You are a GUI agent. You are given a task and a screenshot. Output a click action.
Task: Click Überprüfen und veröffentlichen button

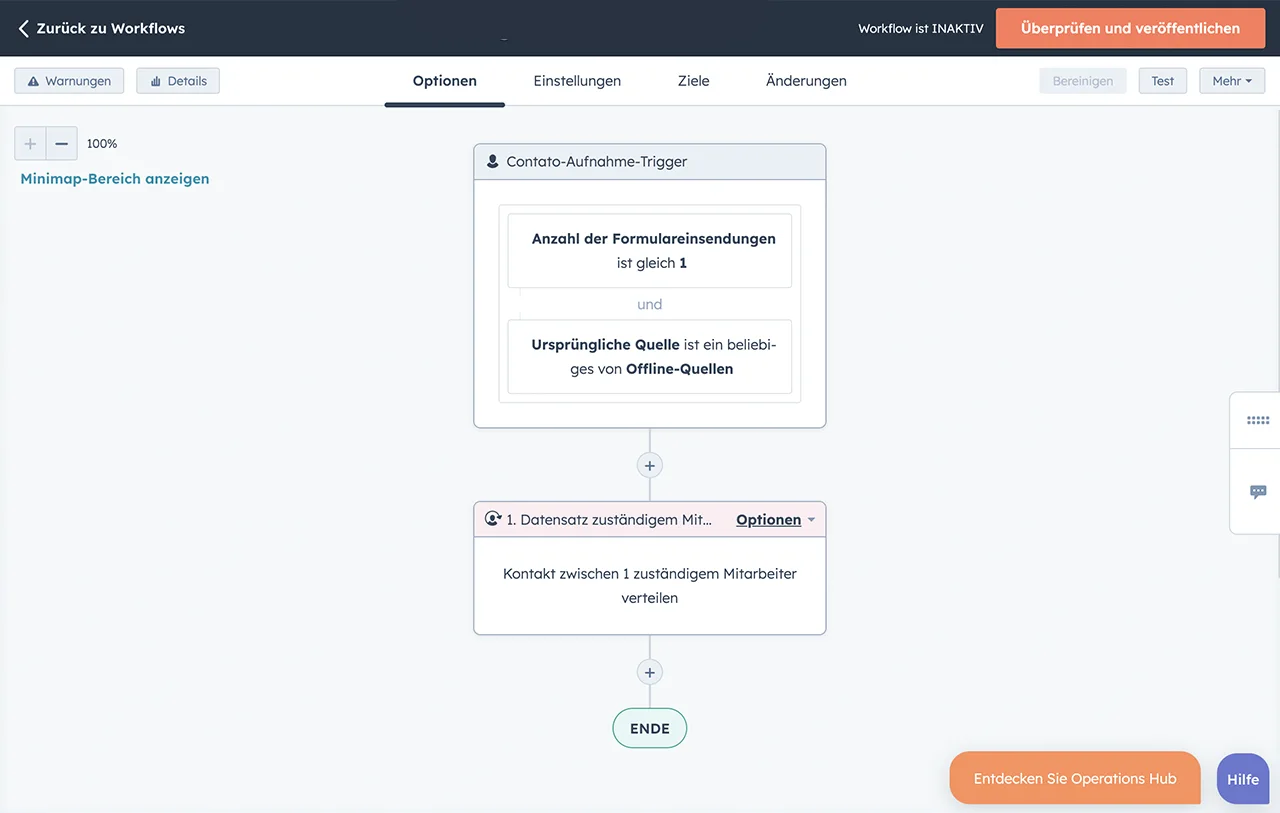pyautogui.click(x=1130, y=28)
